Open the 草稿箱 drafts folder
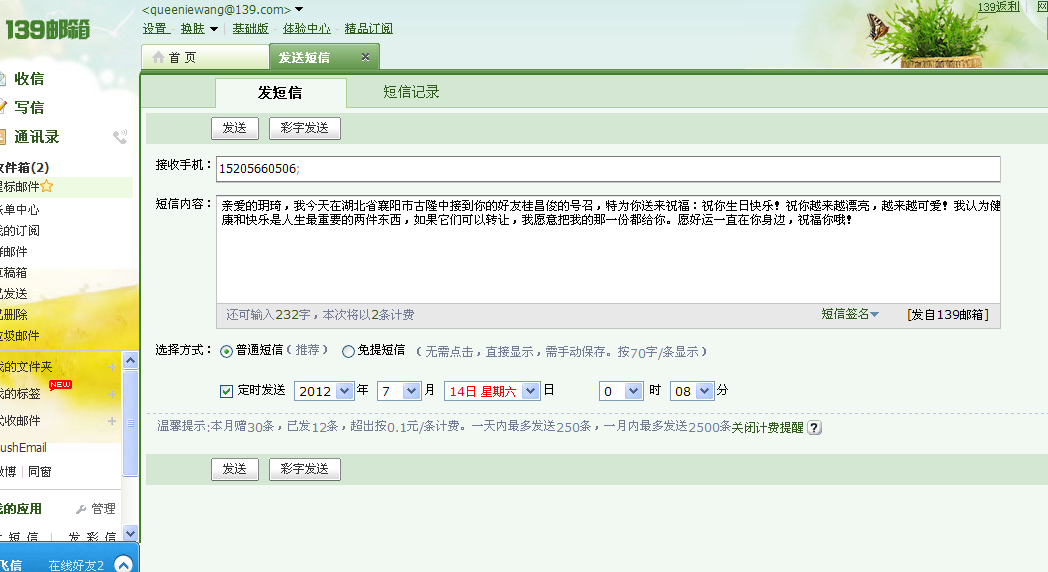This screenshot has height=572, width=1048. pos(14,273)
